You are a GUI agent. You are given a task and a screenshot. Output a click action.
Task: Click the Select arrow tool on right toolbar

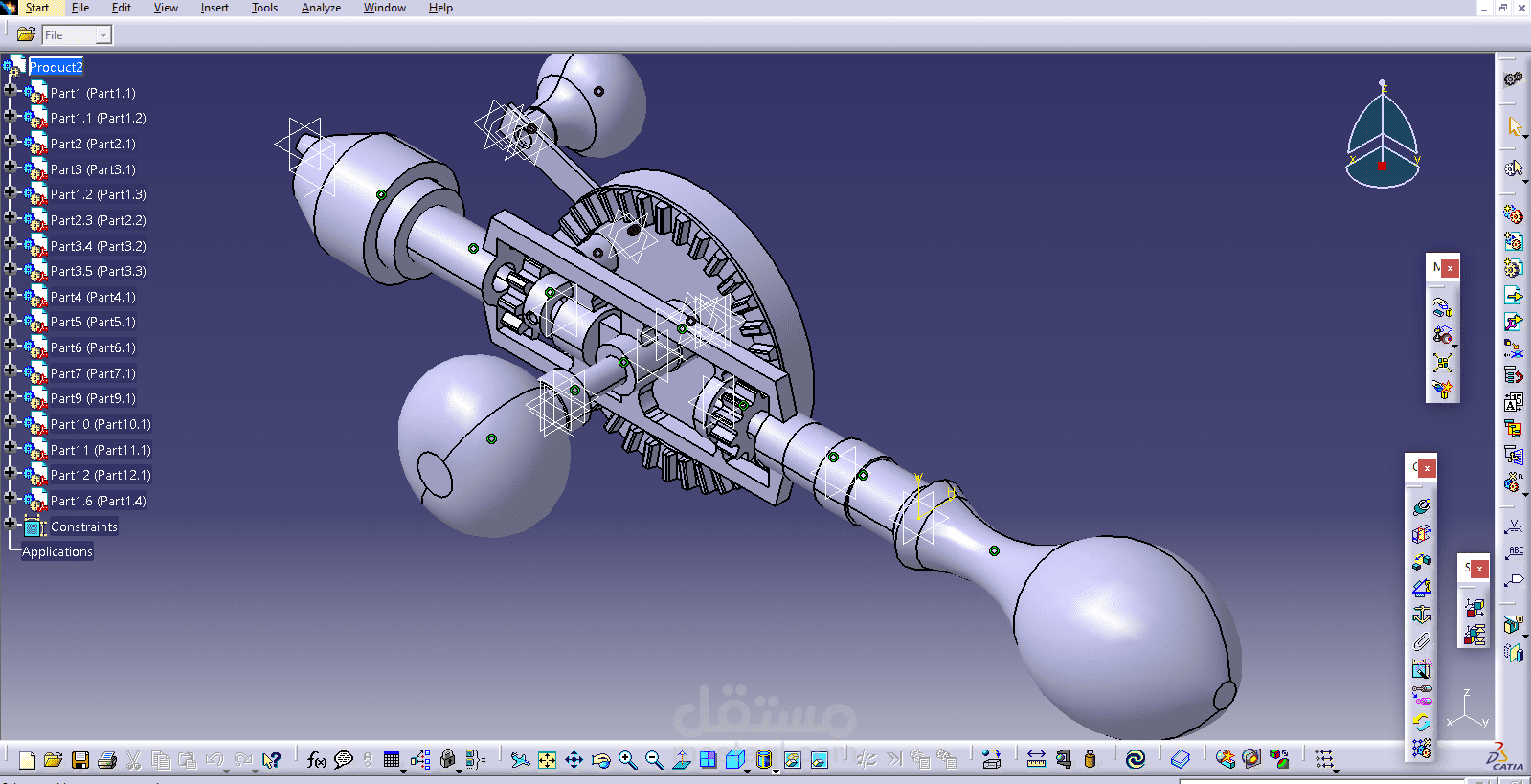(1514, 126)
